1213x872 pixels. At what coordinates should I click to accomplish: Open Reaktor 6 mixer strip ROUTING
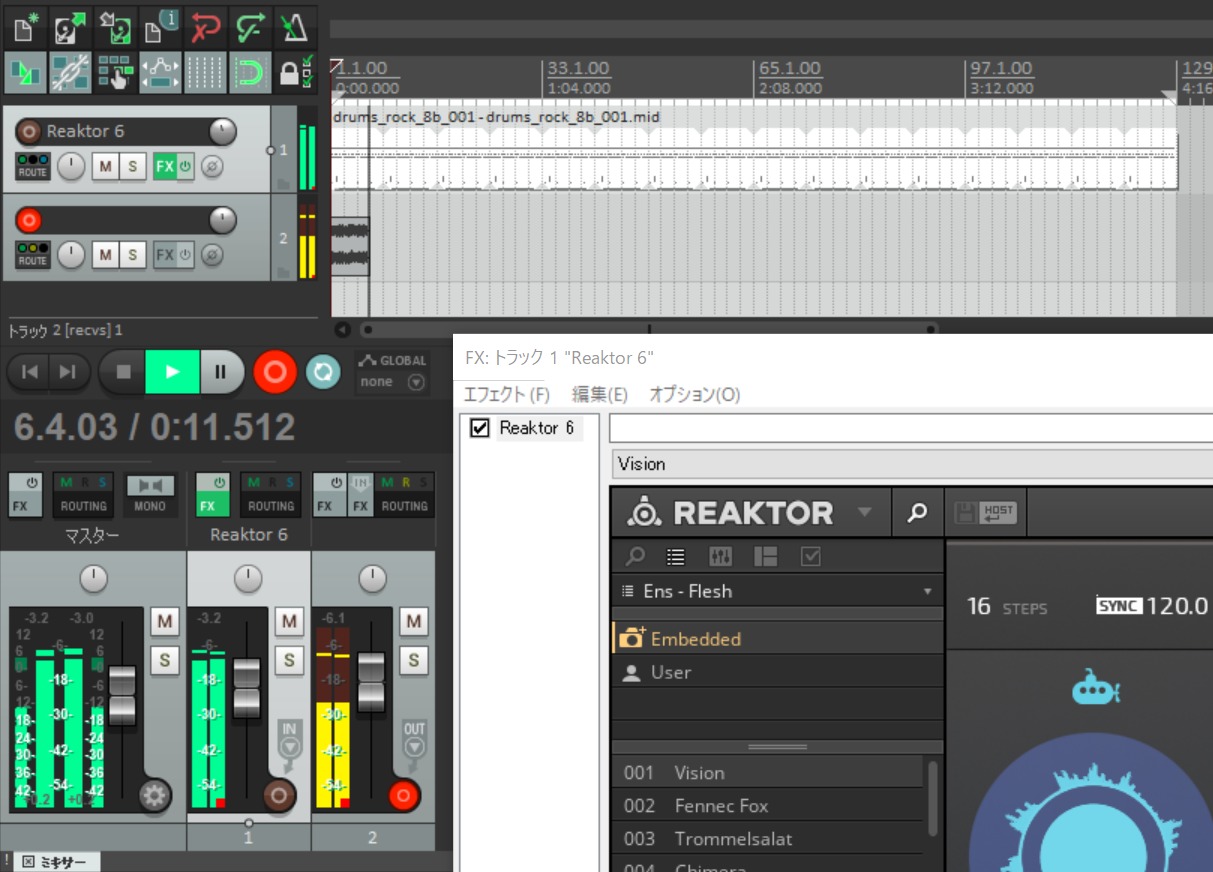point(270,506)
